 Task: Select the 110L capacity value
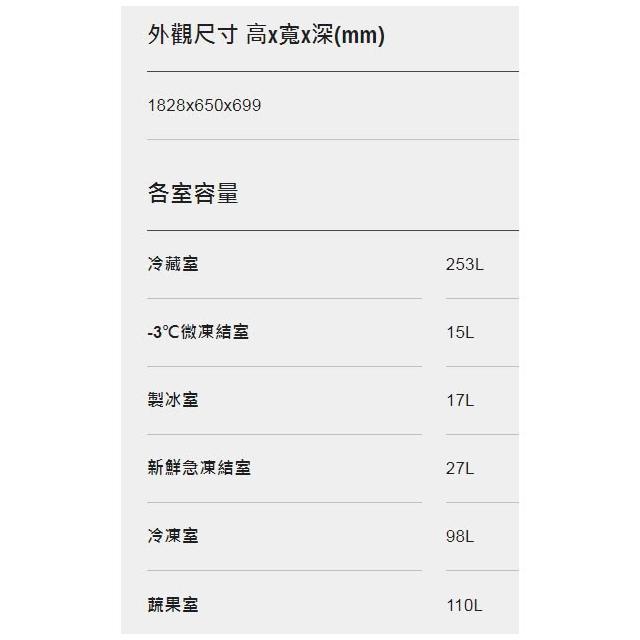(464, 605)
